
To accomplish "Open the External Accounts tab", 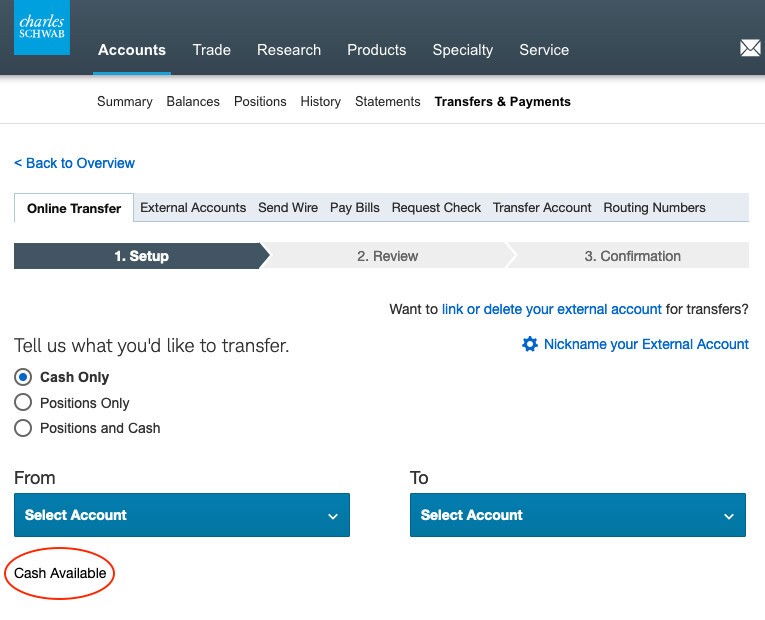I will (x=193, y=208).
